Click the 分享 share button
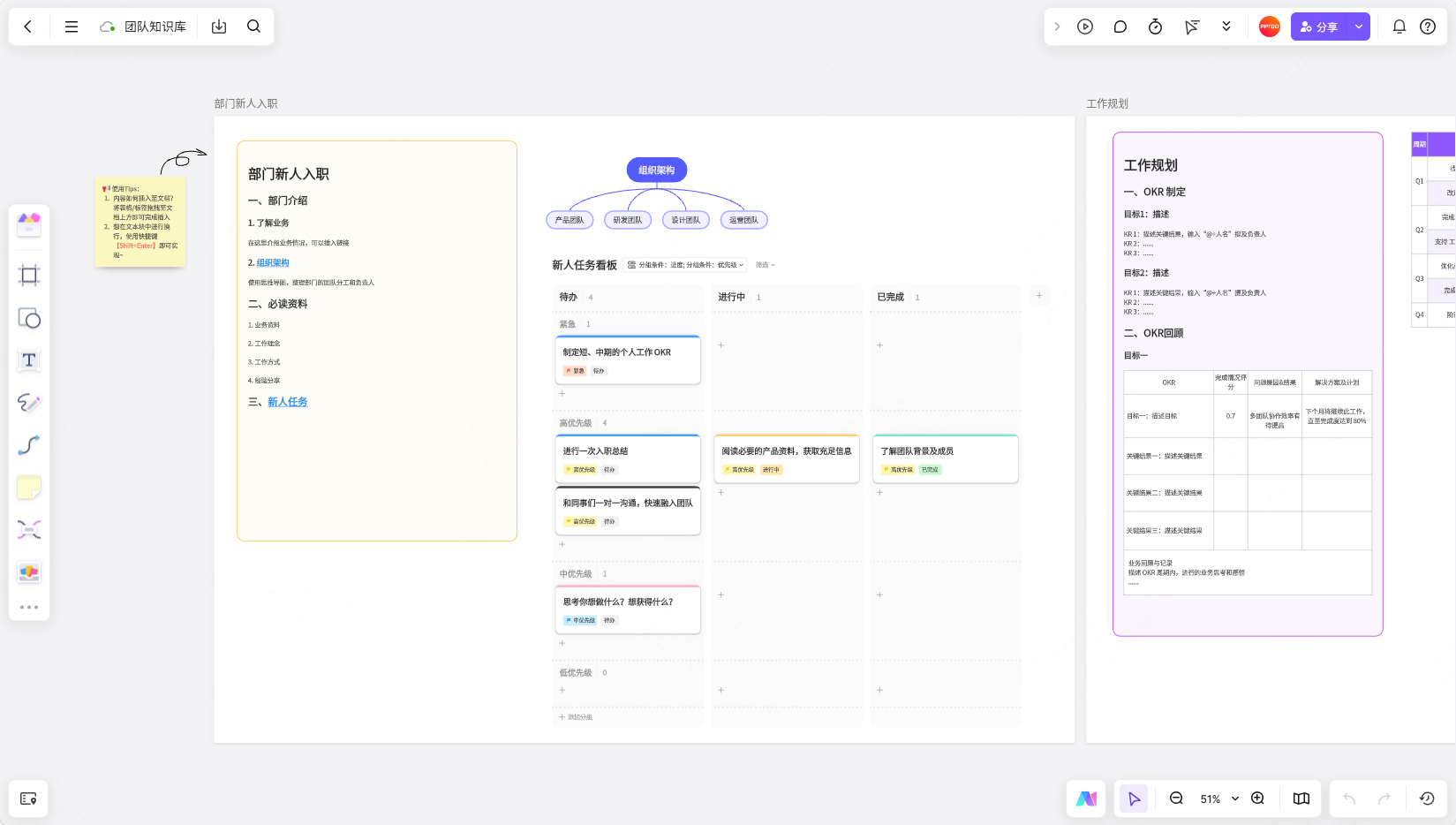This screenshot has width=1456, height=825. [x=1319, y=26]
